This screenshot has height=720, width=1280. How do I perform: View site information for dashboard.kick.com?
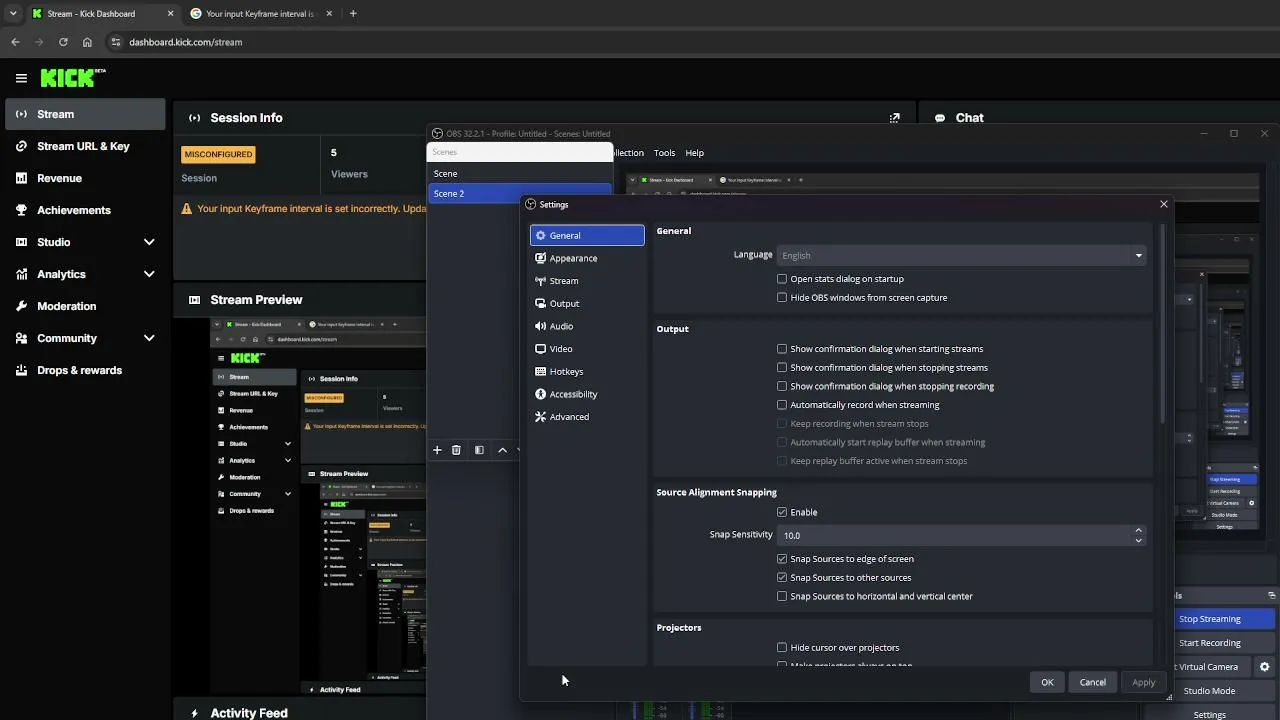(x=116, y=42)
